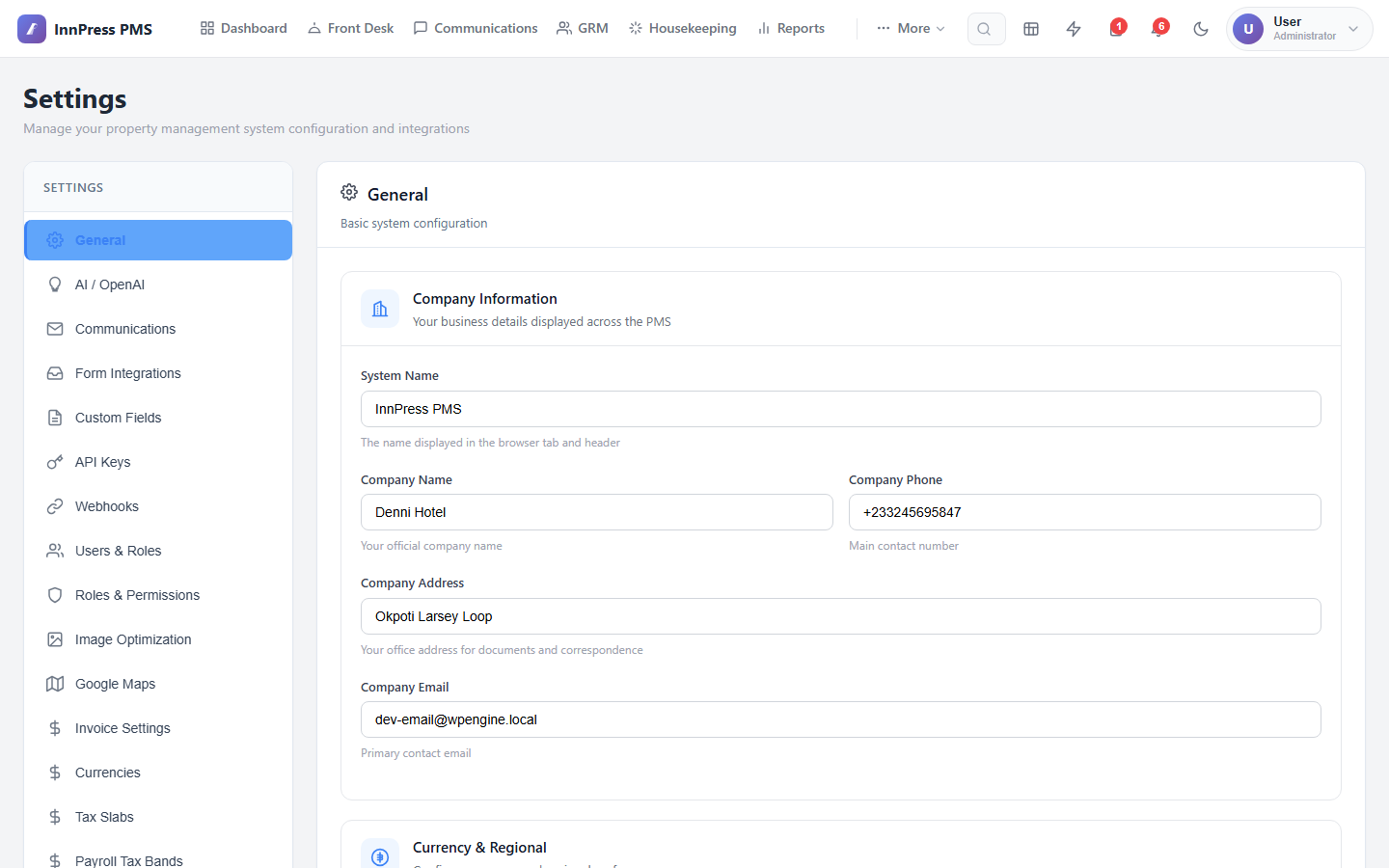Click the dollar icon for Tax Slabs
The width and height of the screenshot is (1389, 868).
point(55,817)
